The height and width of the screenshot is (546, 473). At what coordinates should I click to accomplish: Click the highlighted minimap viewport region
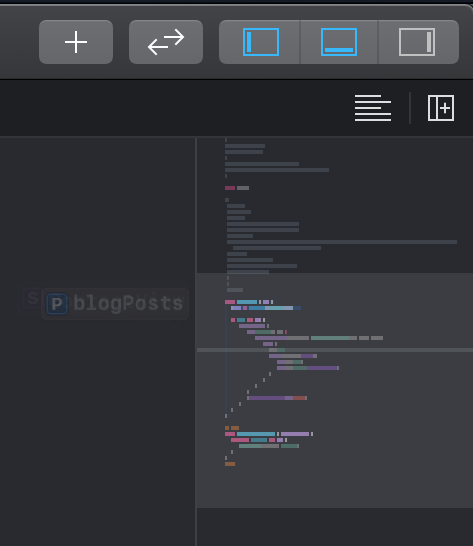tap(335, 390)
